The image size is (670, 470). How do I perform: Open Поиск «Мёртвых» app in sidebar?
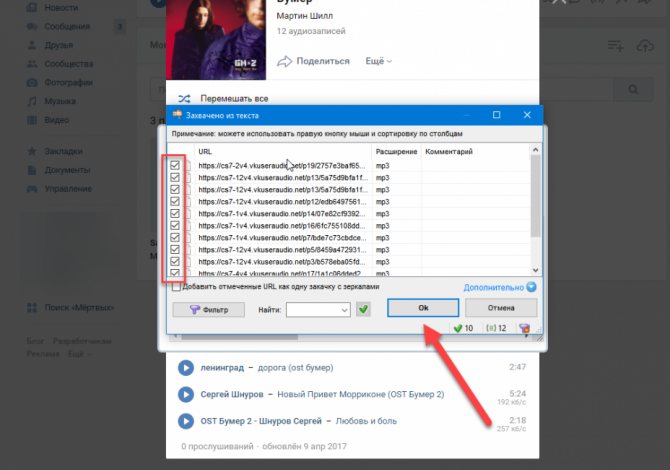point(79,308)
